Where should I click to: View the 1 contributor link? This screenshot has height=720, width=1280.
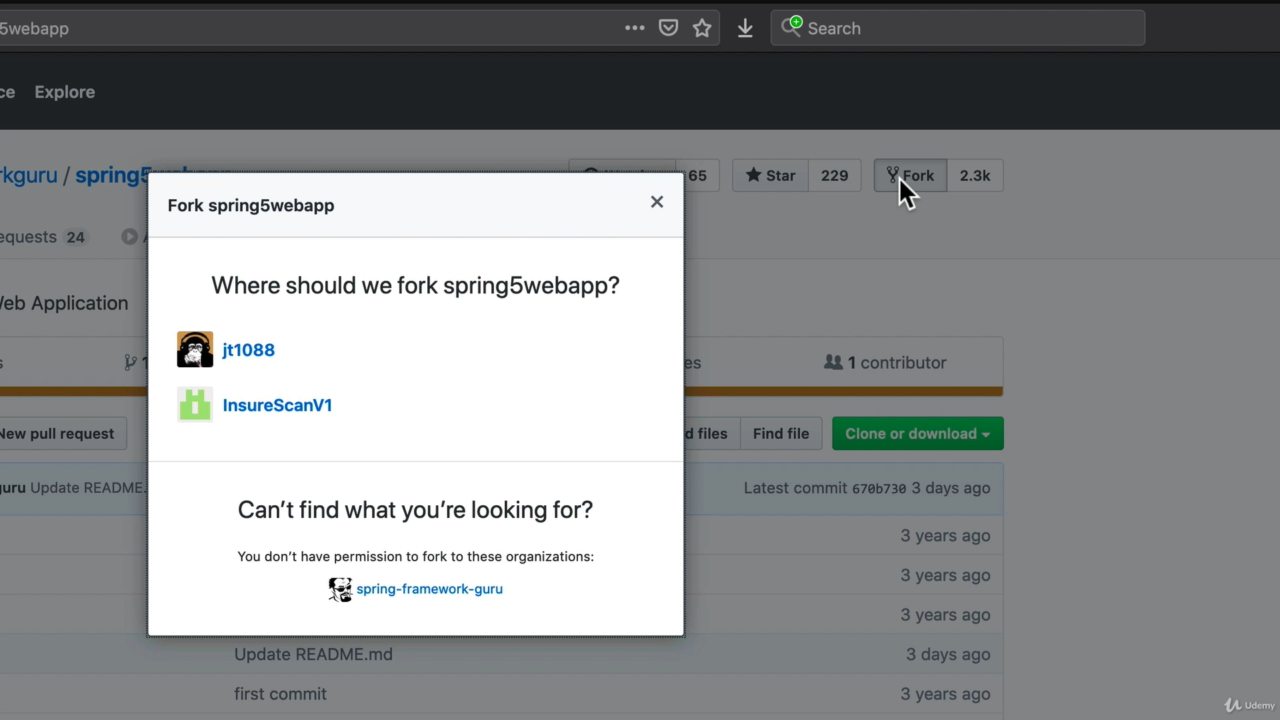pos(885,363)
